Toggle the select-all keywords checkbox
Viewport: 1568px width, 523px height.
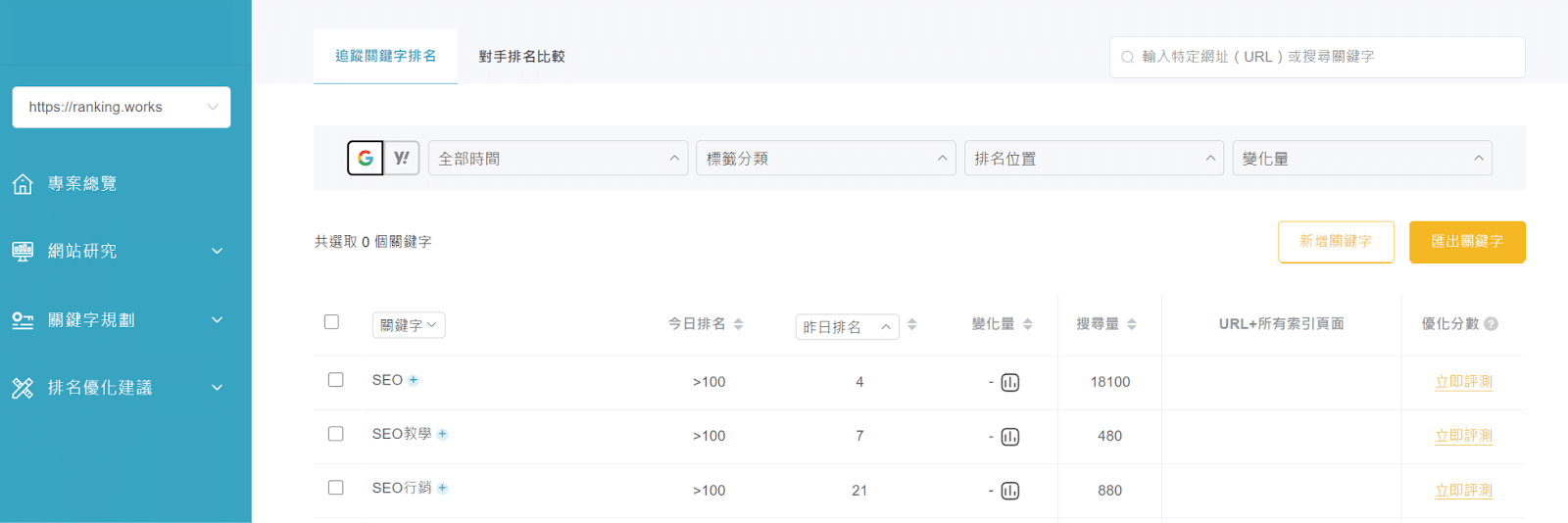pyautogui.click(x=331, y=322)
